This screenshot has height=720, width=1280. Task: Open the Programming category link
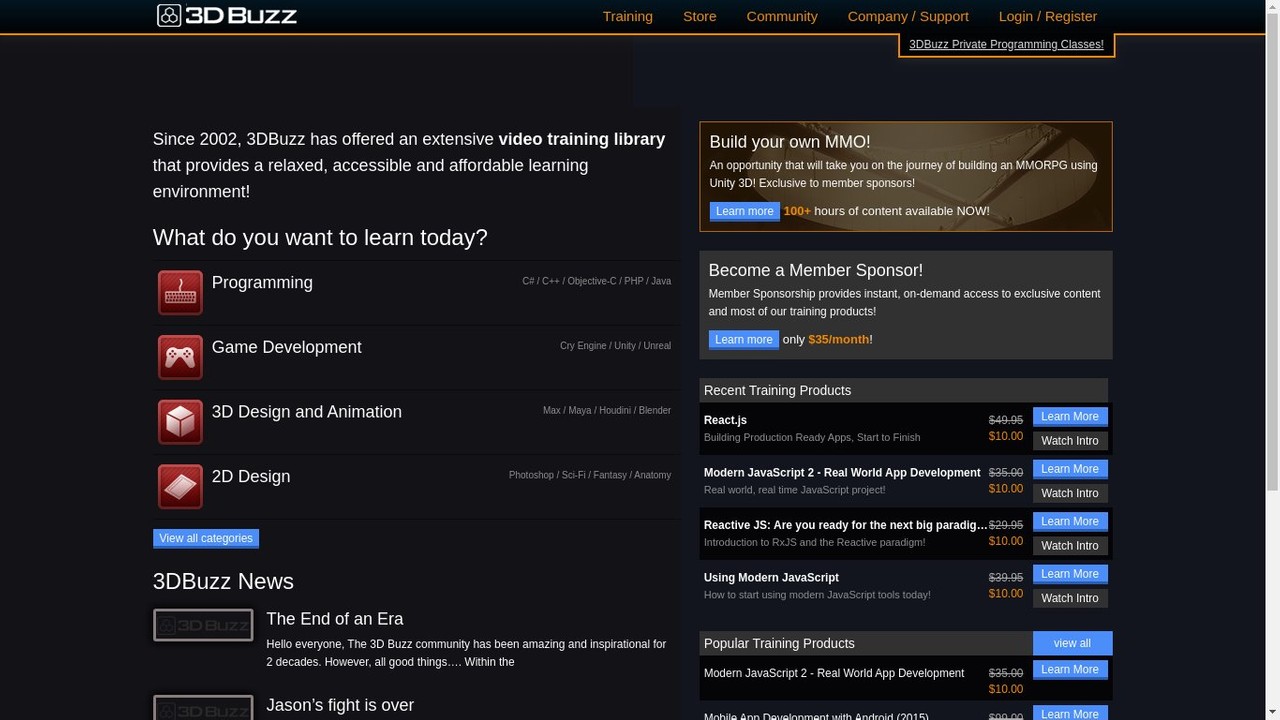tap(262, 283)
